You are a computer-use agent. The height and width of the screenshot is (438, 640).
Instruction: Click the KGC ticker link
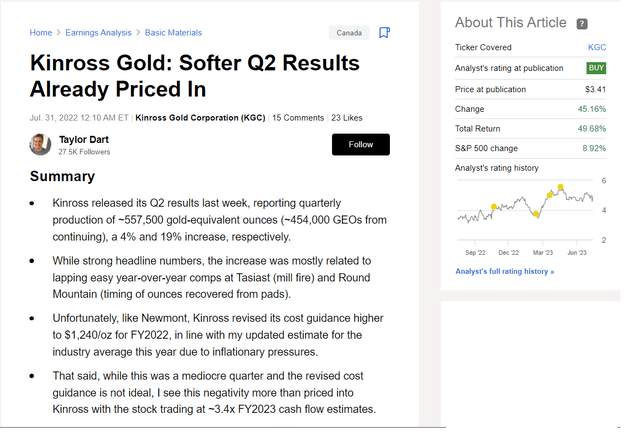(596, 47)
